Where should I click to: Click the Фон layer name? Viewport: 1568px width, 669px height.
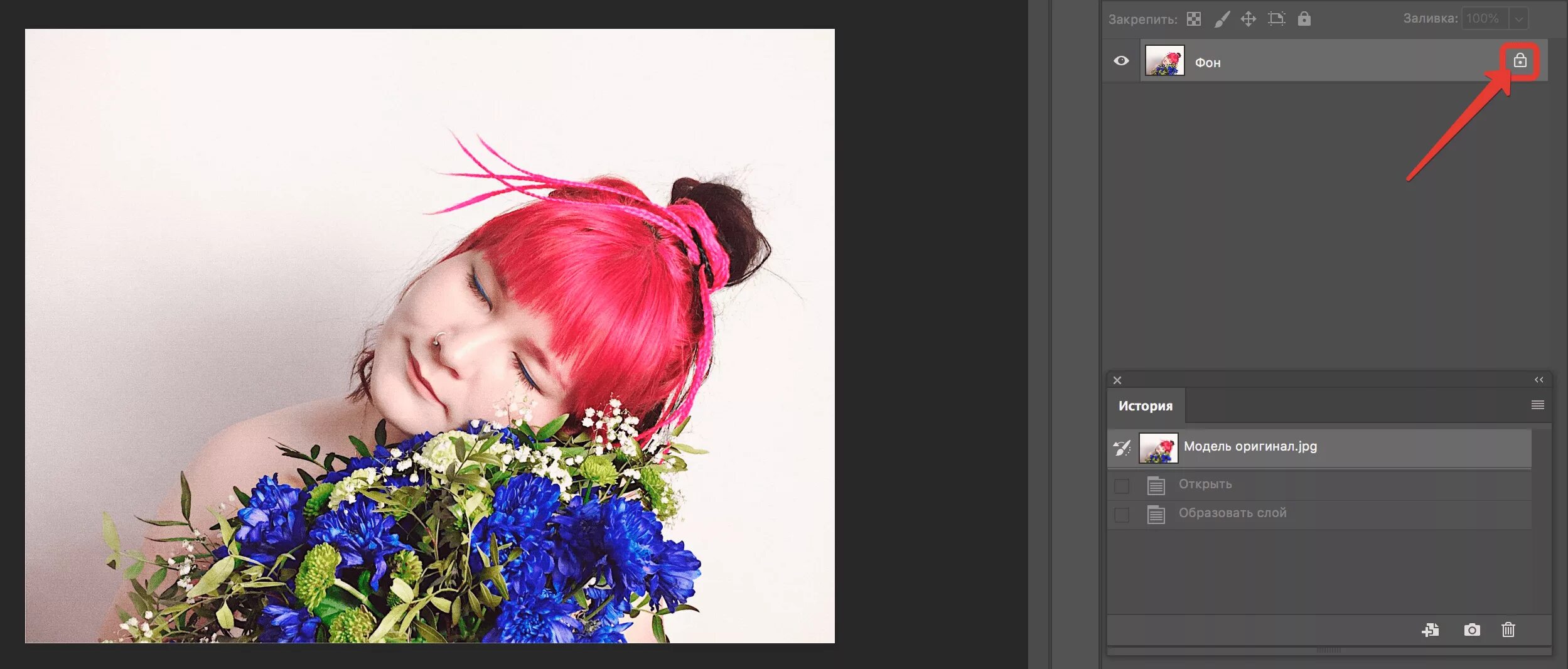[1208, 63]
